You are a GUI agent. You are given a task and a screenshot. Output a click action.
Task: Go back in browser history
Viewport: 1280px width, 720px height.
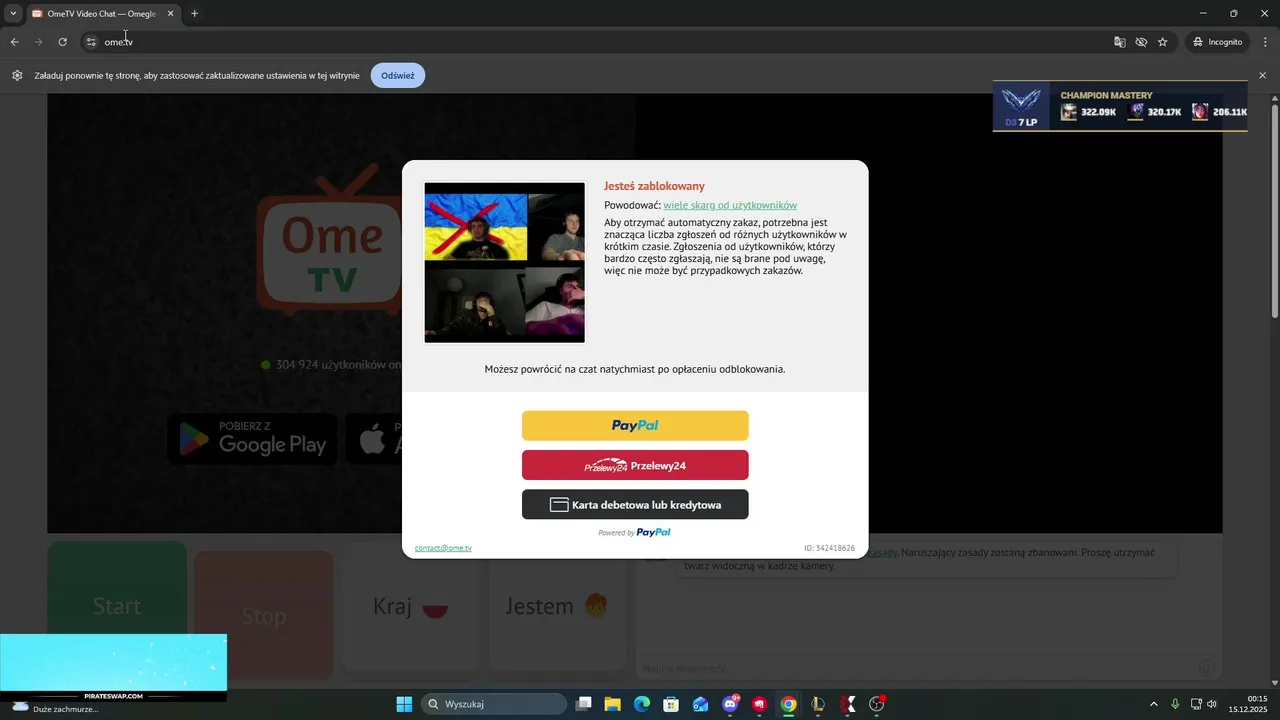pyautogui.click(x=14, y=42)
